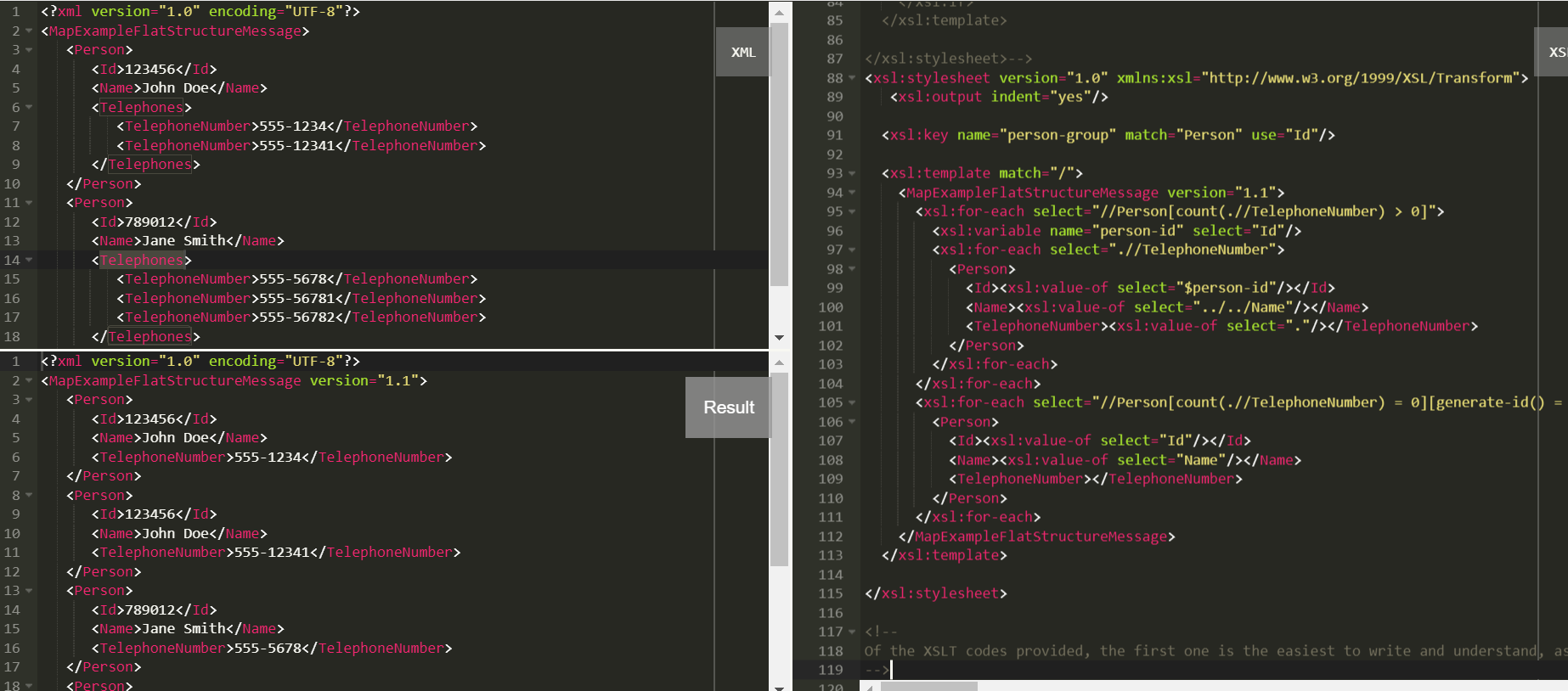The height and width of the screenshot is (691, 1568).
Task: Click '$person-id' in XSLT line 99
Action: pos(1226,288)
